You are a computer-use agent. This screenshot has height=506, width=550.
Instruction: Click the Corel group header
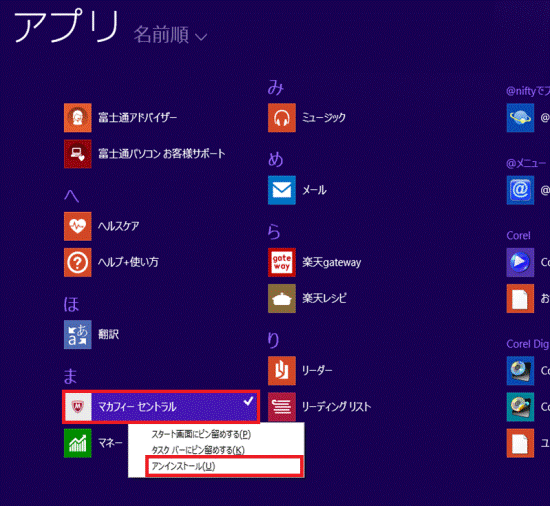coord(518,236)
